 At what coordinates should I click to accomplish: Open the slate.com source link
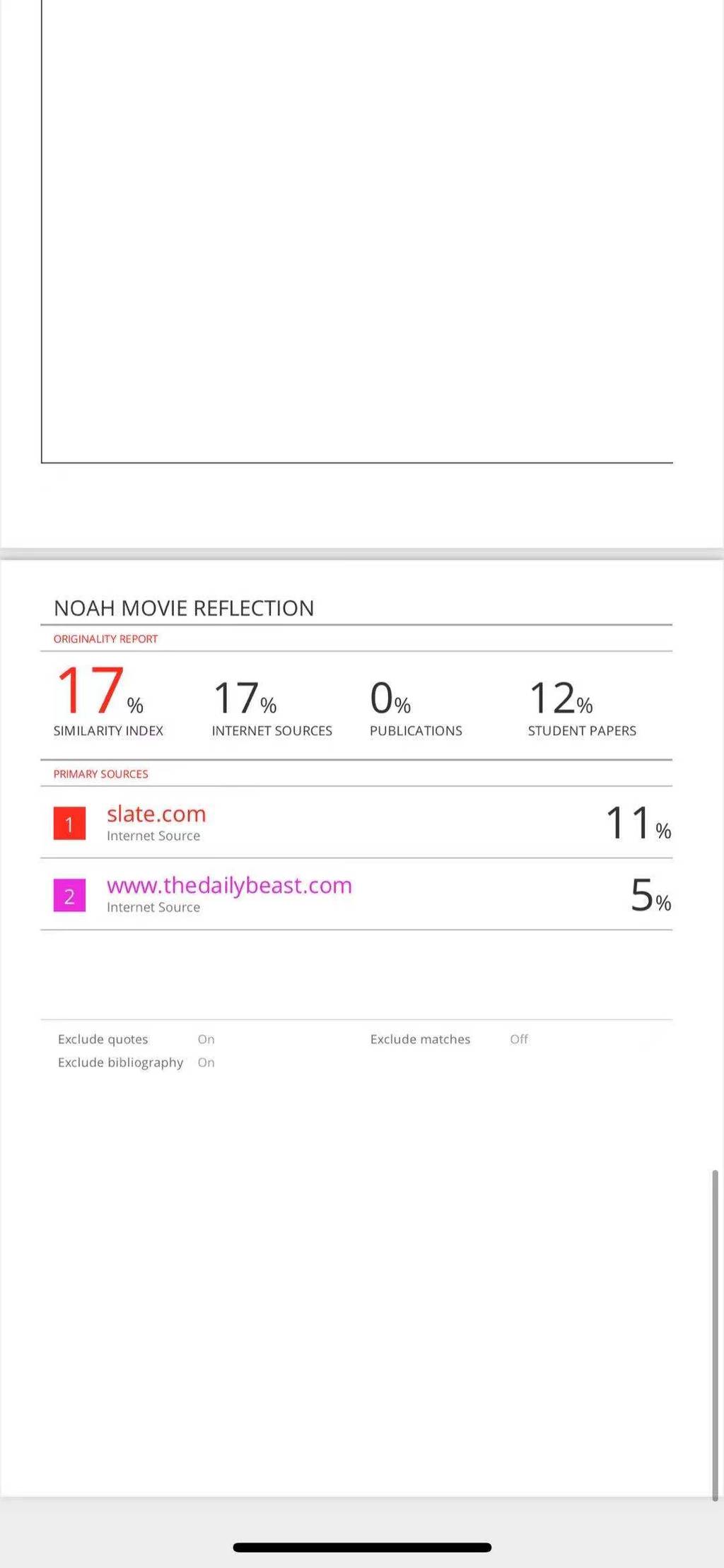click(x=156, y=814)
